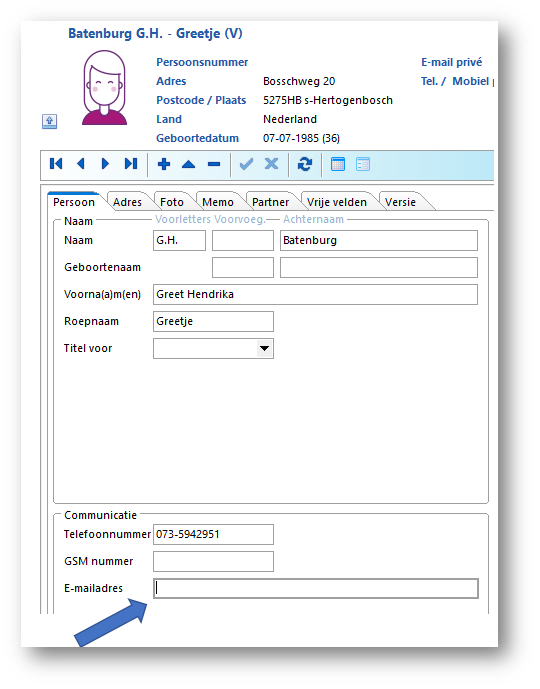
Task: Click the person avatar picture
Action: pos(104,87)
